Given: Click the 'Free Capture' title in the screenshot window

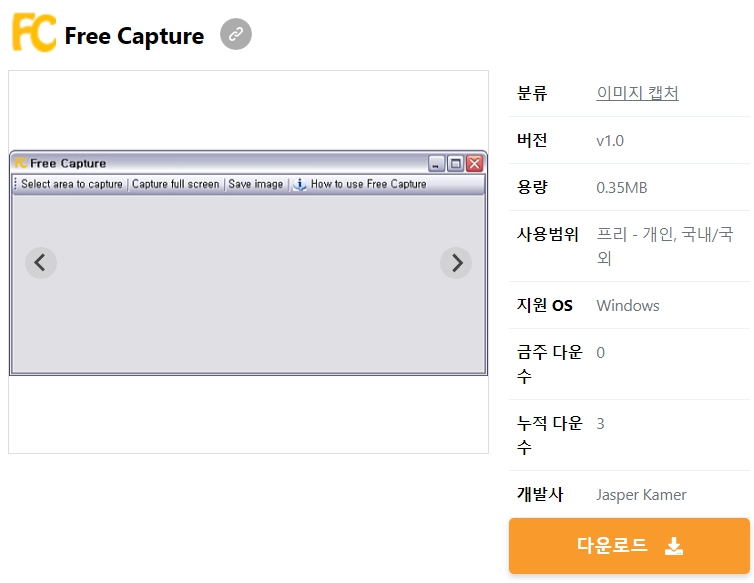Looking at the screenshot, I should (68, 164).
